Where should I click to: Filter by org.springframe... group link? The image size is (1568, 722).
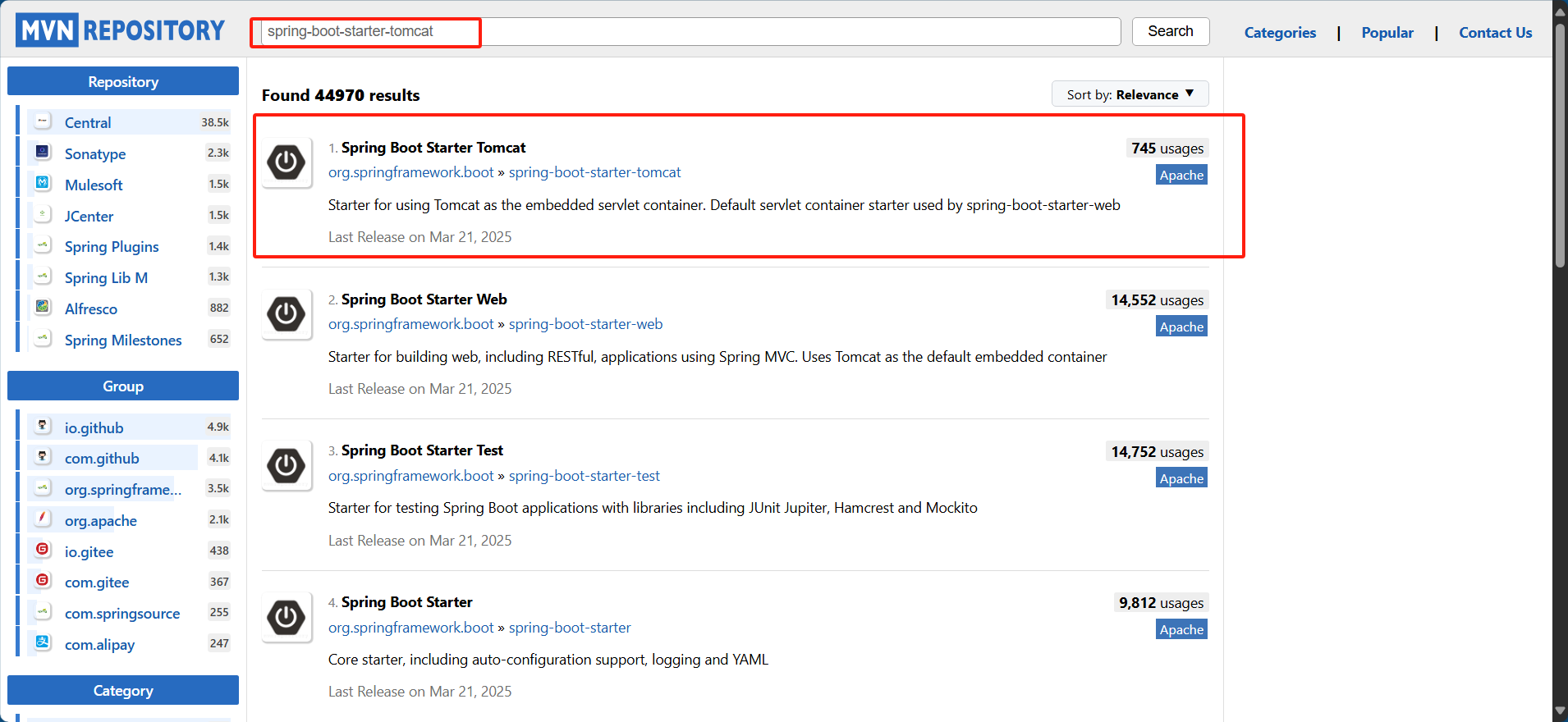coord(123,489)
